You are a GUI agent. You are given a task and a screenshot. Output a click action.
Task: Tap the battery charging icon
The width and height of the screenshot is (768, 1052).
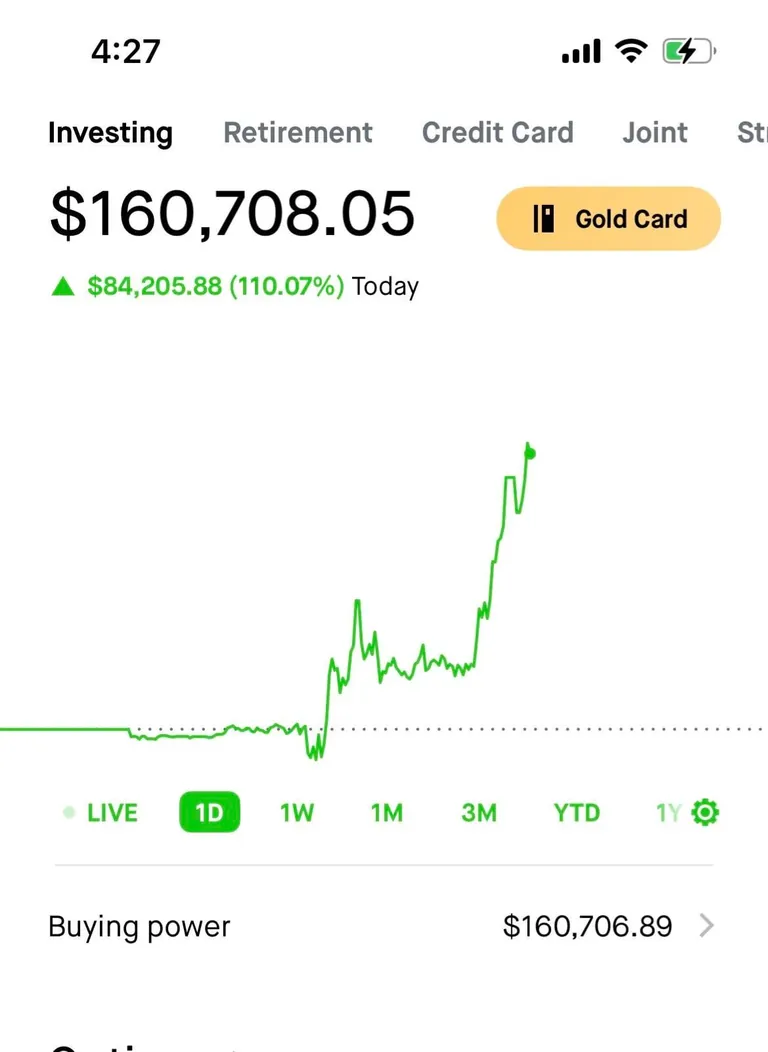click(x=688, y=51)
